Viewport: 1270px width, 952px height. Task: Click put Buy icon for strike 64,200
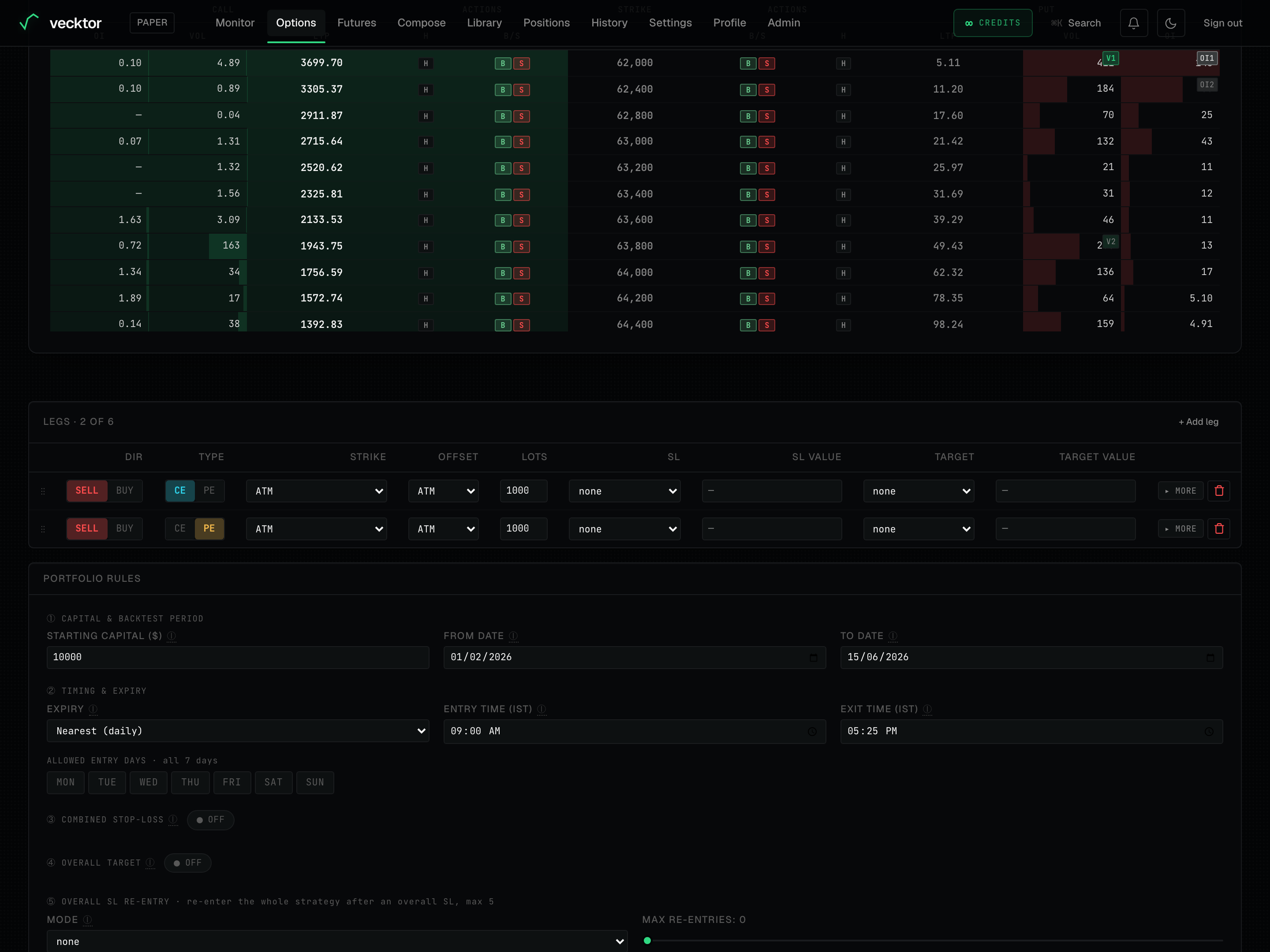[x=748, y=298]
